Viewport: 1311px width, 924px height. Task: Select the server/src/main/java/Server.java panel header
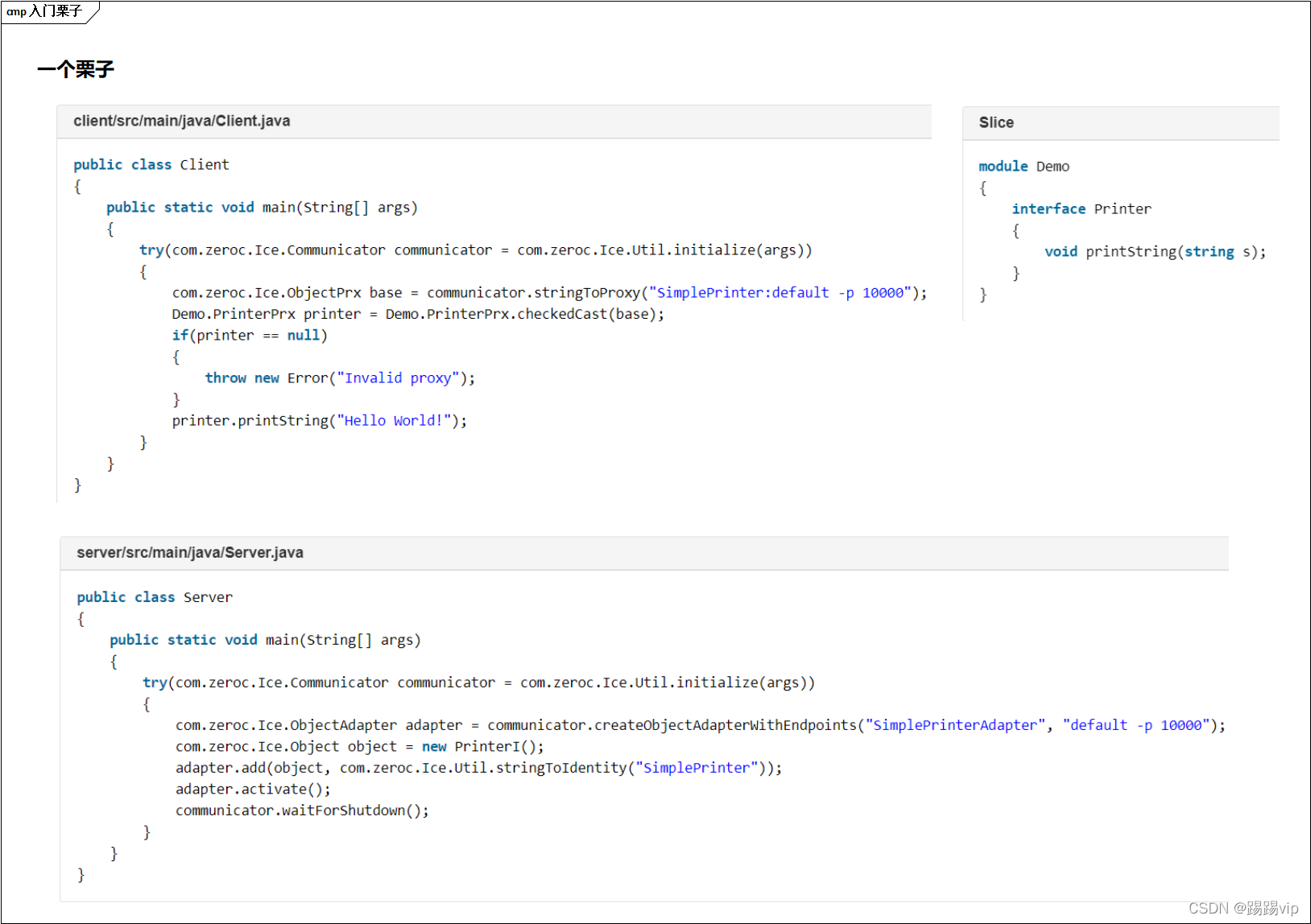pyautogui.click(x=644, y=553)
